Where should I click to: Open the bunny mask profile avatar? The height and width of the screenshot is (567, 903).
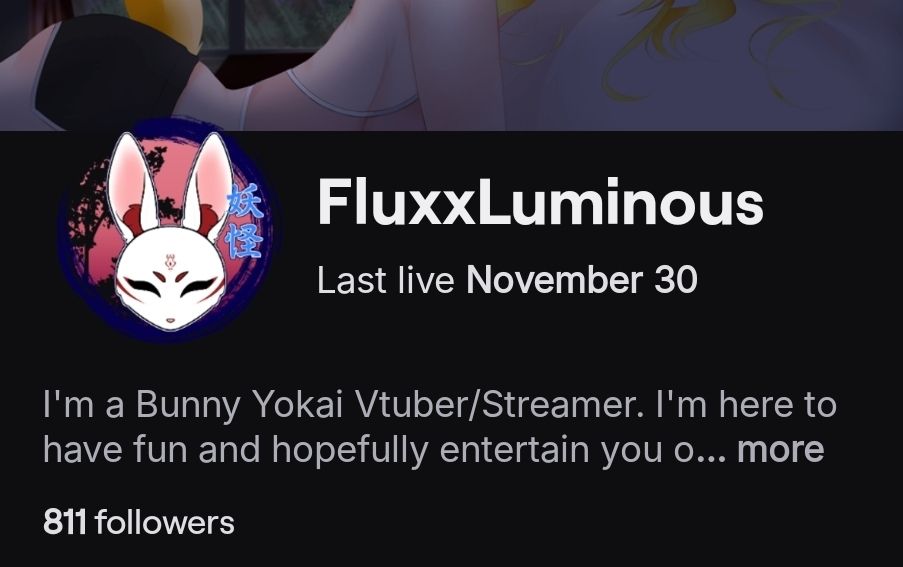[x=168, y=230]
